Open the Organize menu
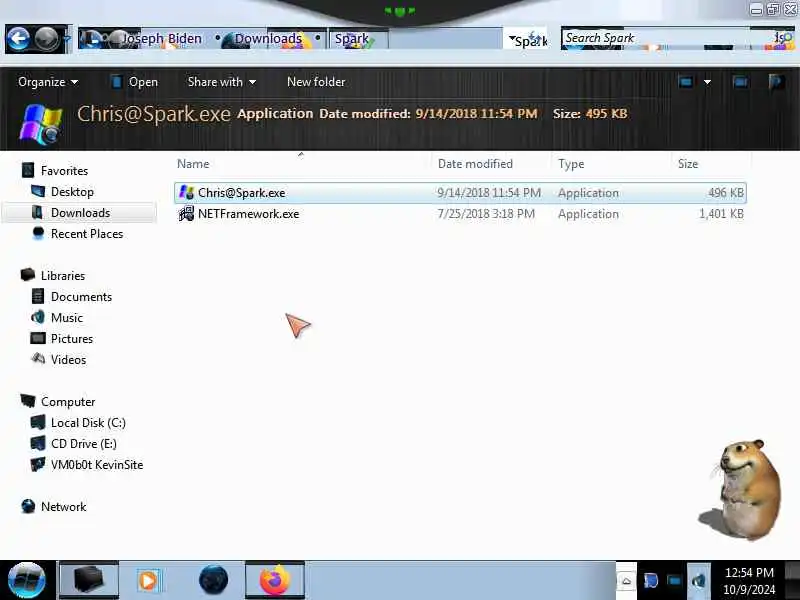 [x=48, y=82]
